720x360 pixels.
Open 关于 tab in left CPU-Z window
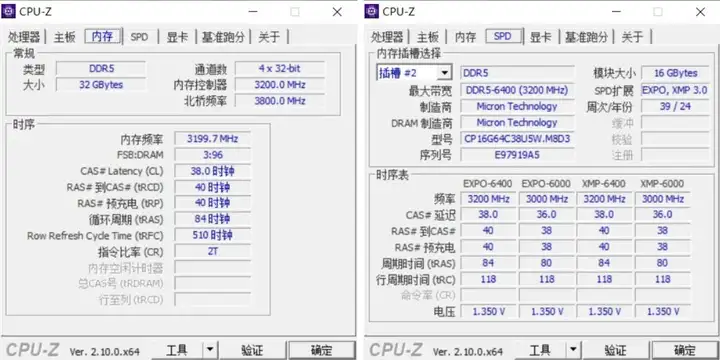click(269, 37)
